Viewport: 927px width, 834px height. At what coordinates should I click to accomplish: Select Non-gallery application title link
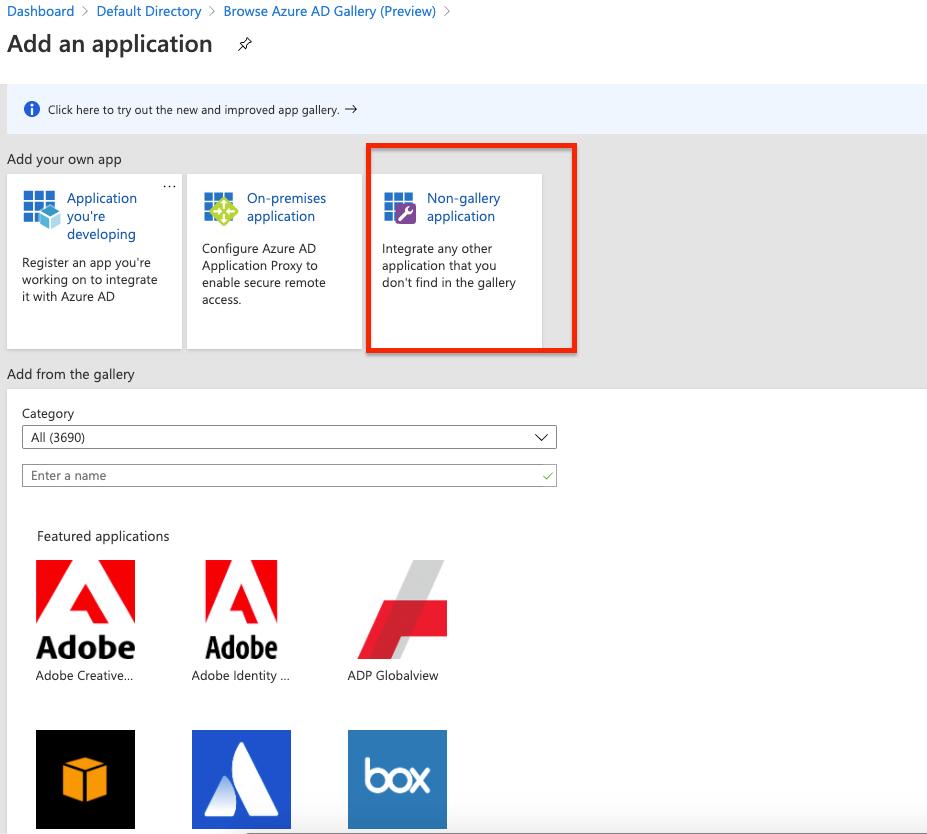(464, 207)
